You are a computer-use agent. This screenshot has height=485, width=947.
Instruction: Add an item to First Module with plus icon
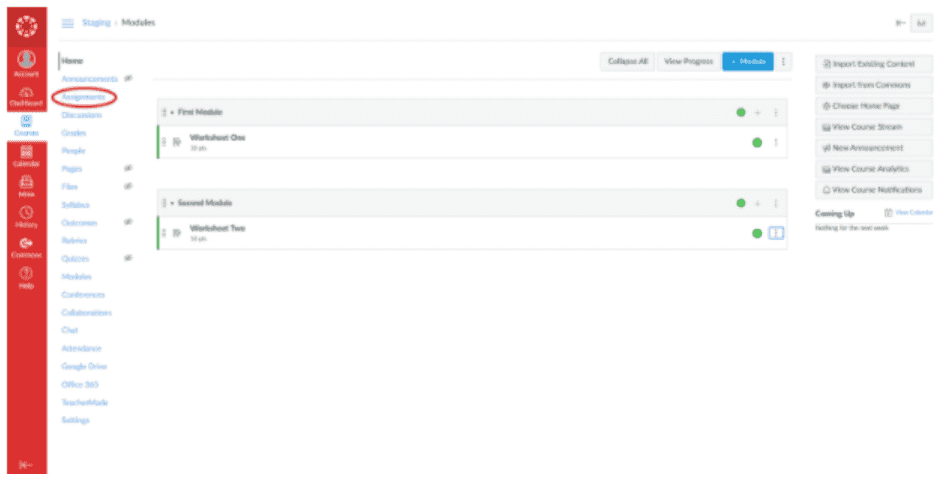coord(758,112)
